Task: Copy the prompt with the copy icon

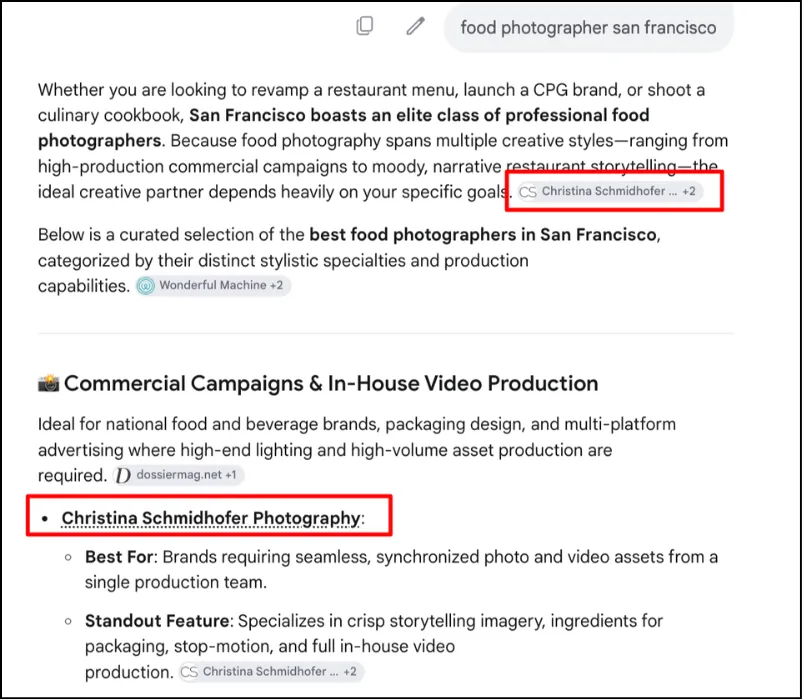Action: click(x=365, y=26)
